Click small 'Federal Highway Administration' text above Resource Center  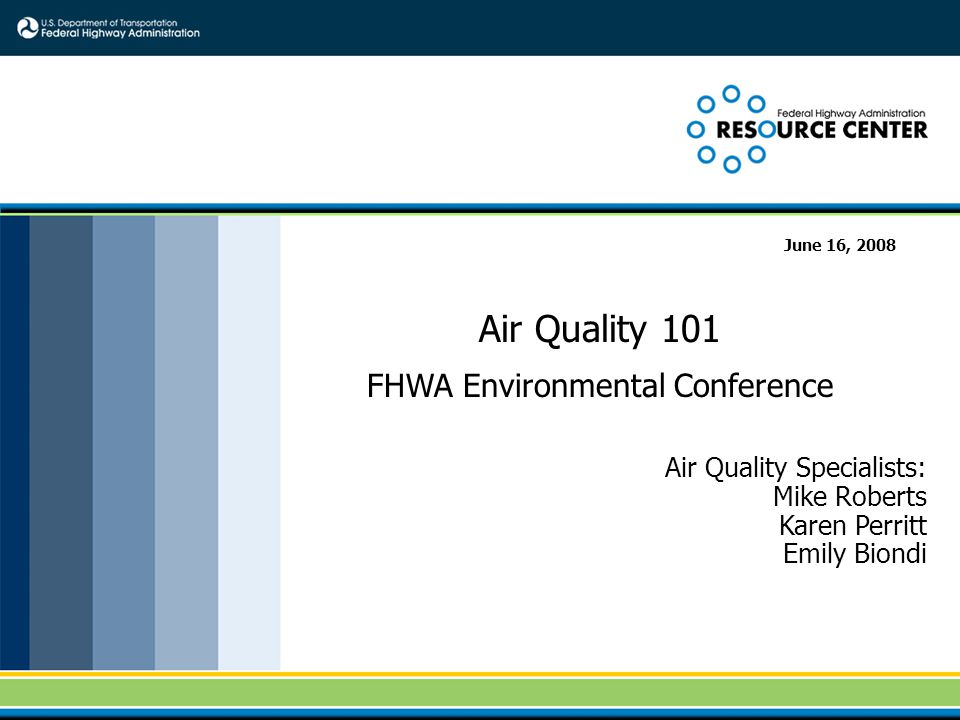(x=851, y=113)
